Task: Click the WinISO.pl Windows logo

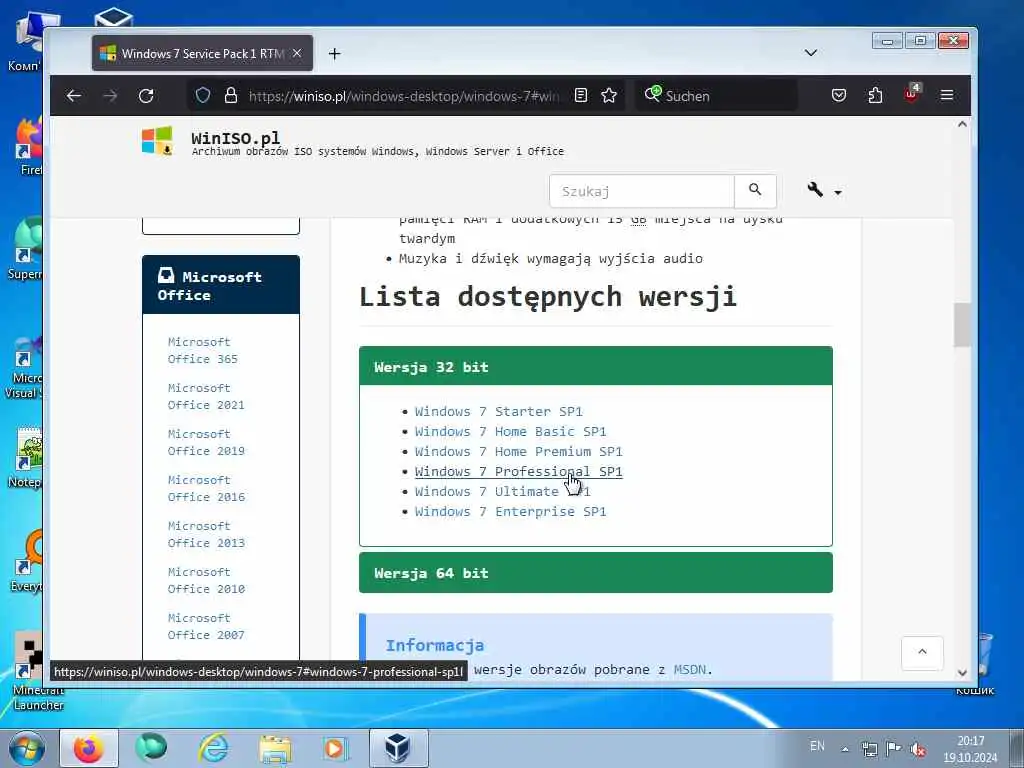Action: [157, 140]
